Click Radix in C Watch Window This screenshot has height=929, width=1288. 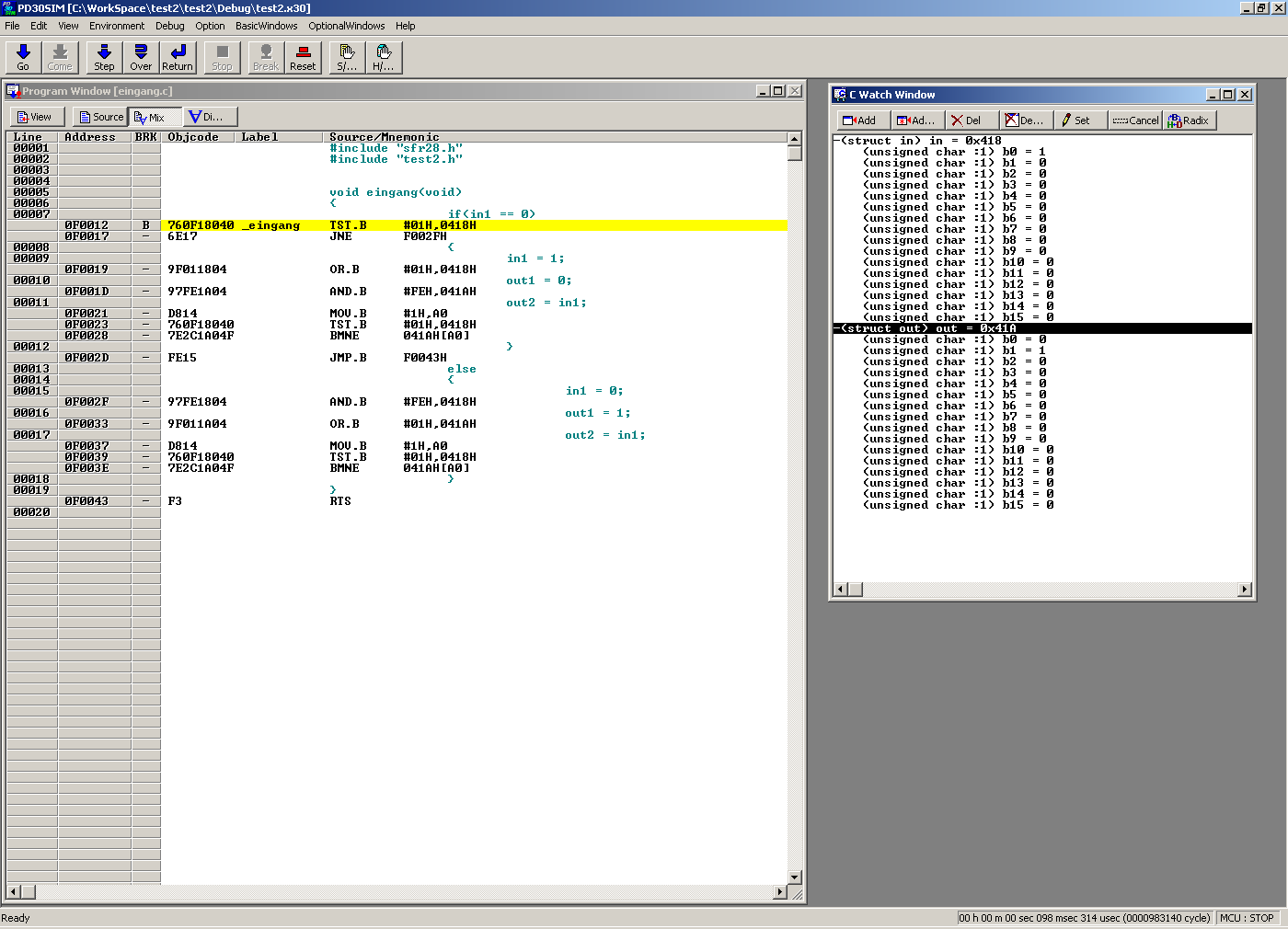pos(1190,120)
